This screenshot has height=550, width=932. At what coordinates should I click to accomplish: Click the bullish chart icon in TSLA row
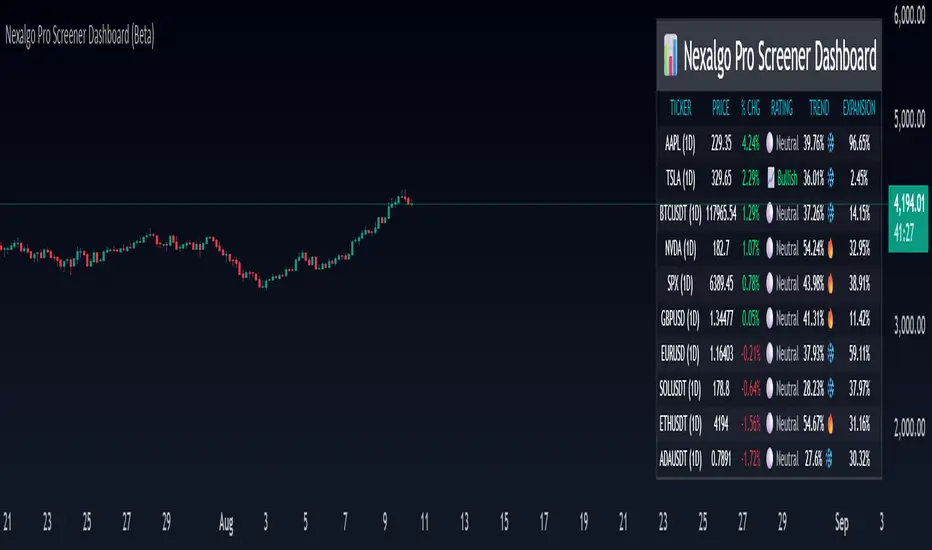coord(771,178)
